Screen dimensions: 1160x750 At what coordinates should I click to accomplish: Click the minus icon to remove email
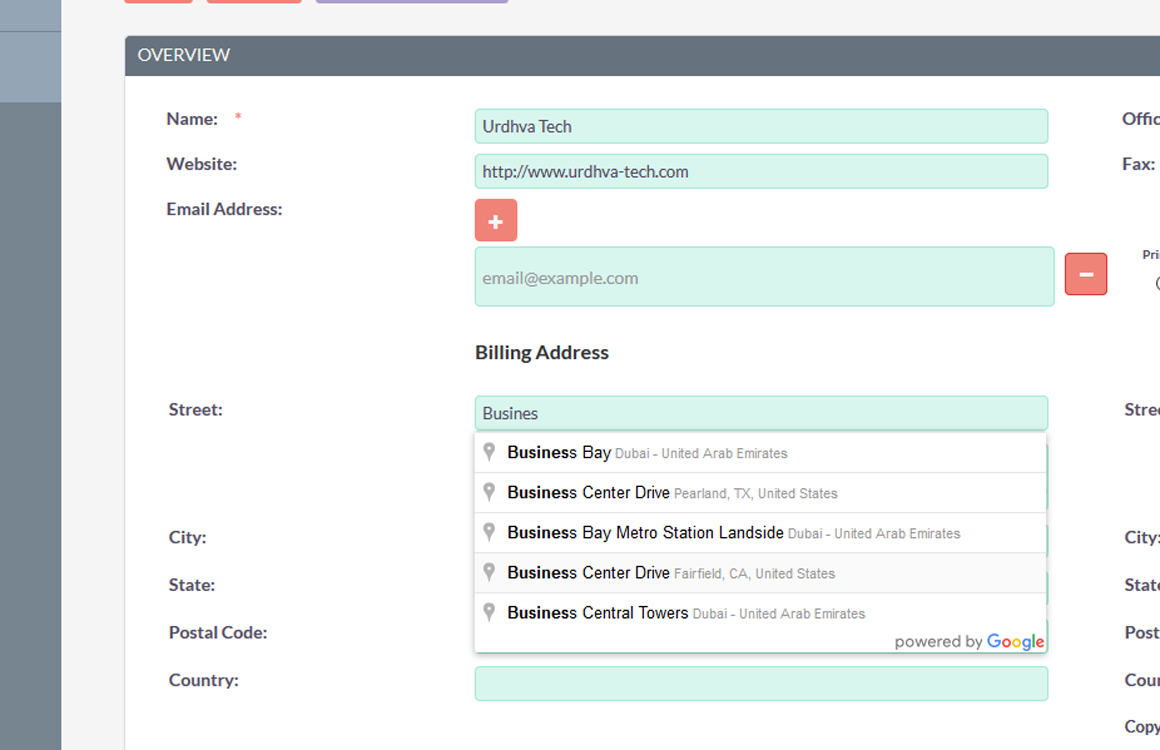point(1085,274)
